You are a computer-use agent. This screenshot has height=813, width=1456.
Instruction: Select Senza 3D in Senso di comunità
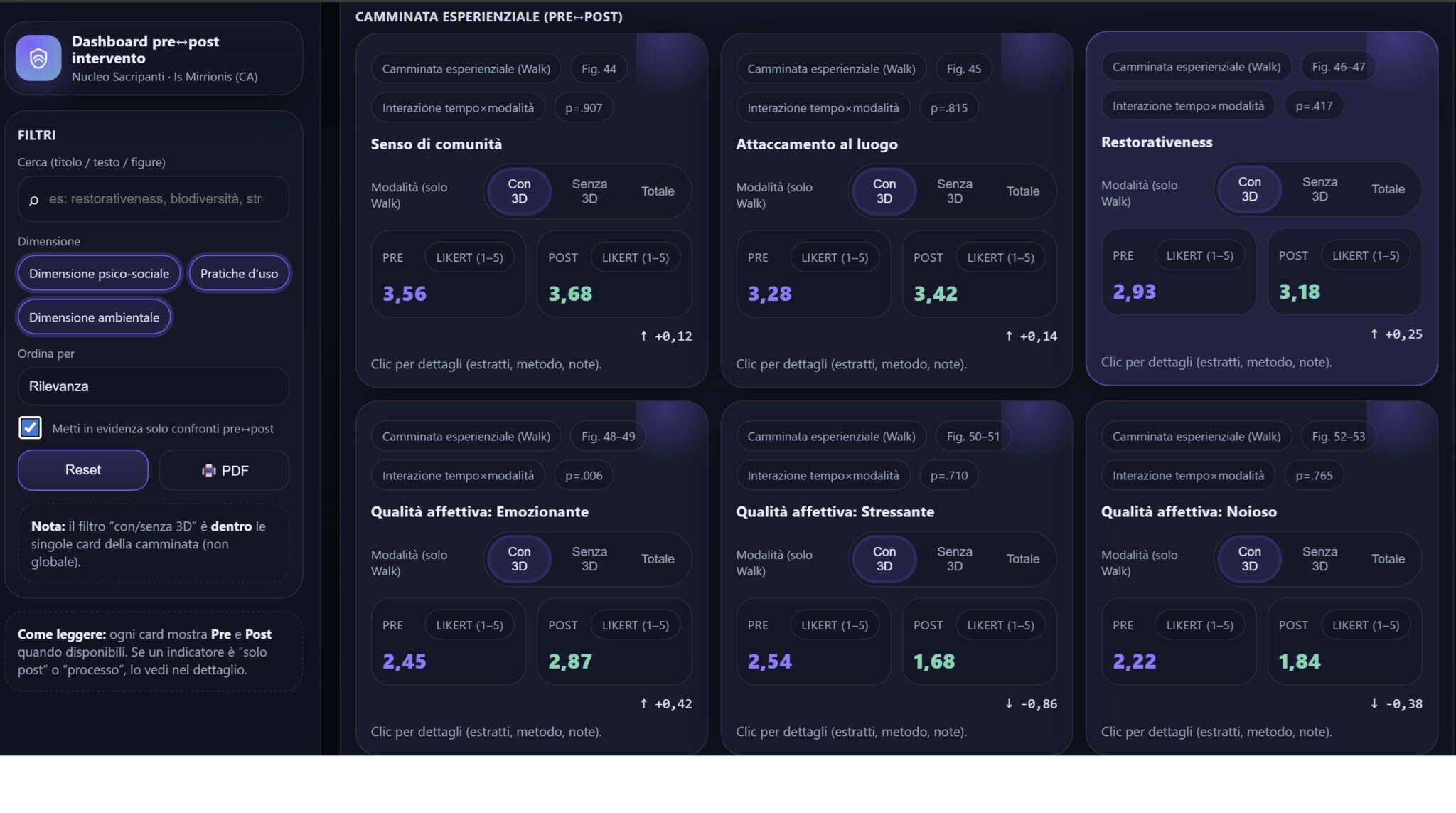click(x=589, y=191)
